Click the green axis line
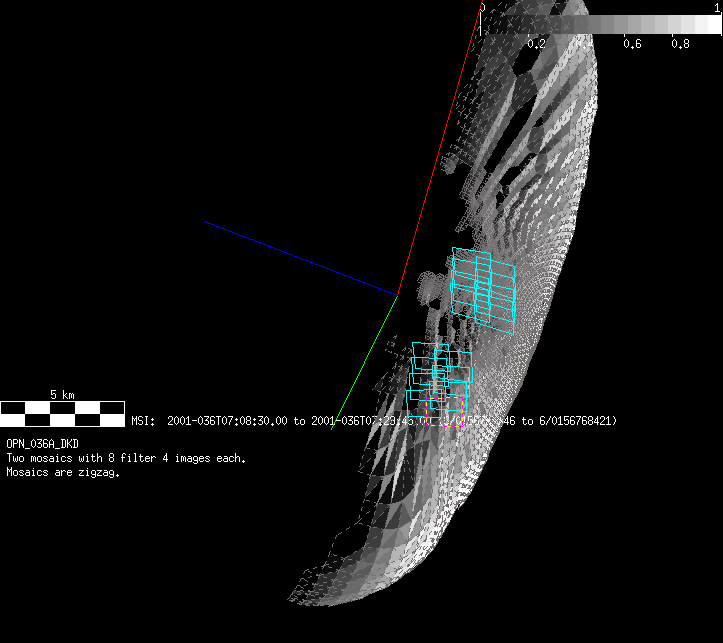The height and width of the screenshot is (643, 723). (x=364, y=357)
